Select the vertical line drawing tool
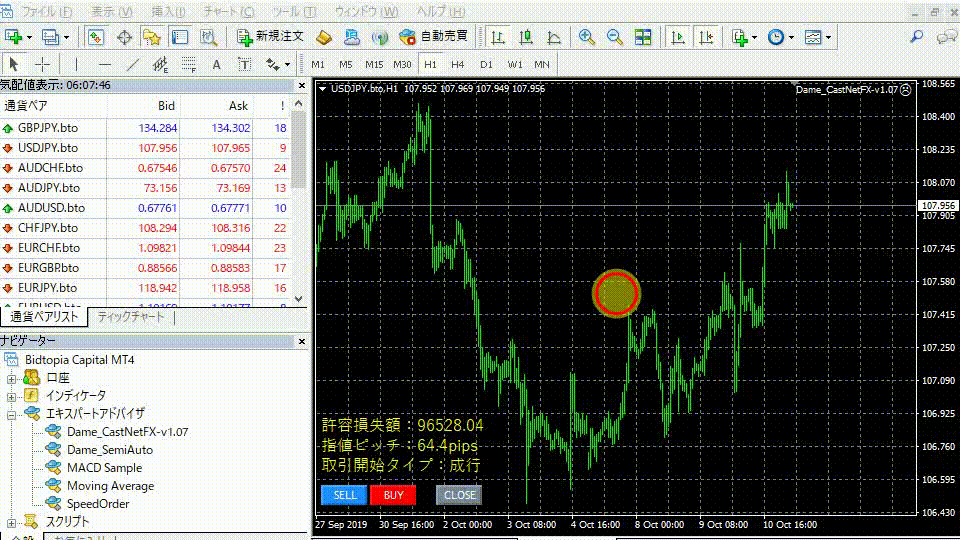The image size is (960, 540). [x=76, y=64]
